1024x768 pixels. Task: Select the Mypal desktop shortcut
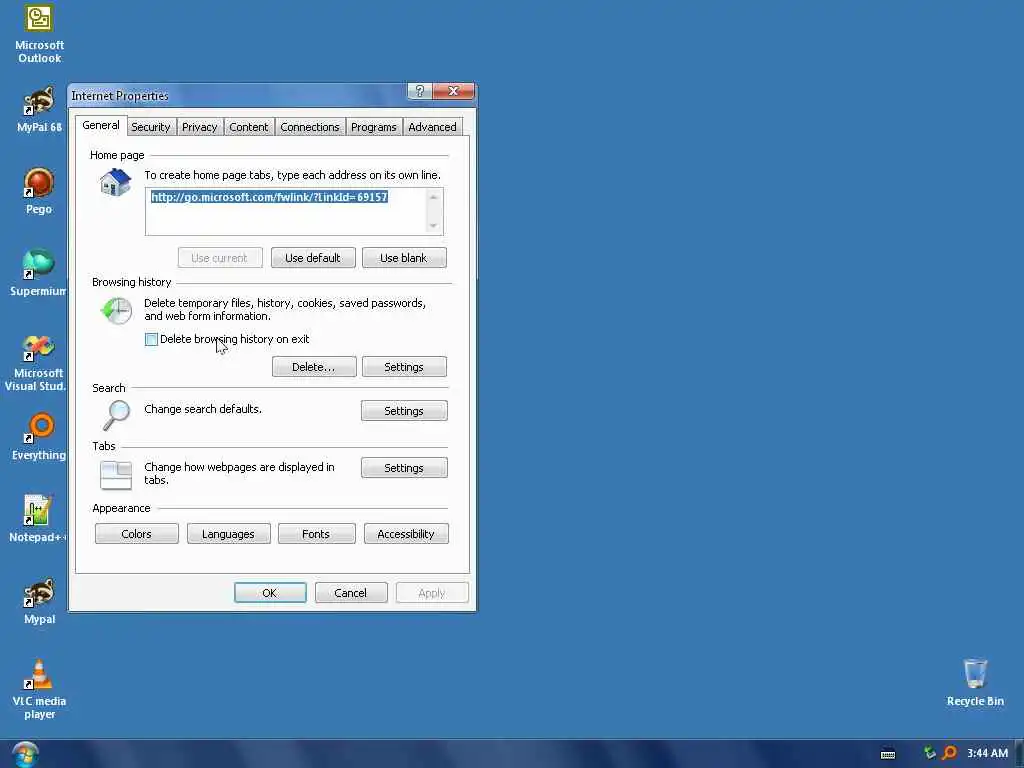[39, 601]
